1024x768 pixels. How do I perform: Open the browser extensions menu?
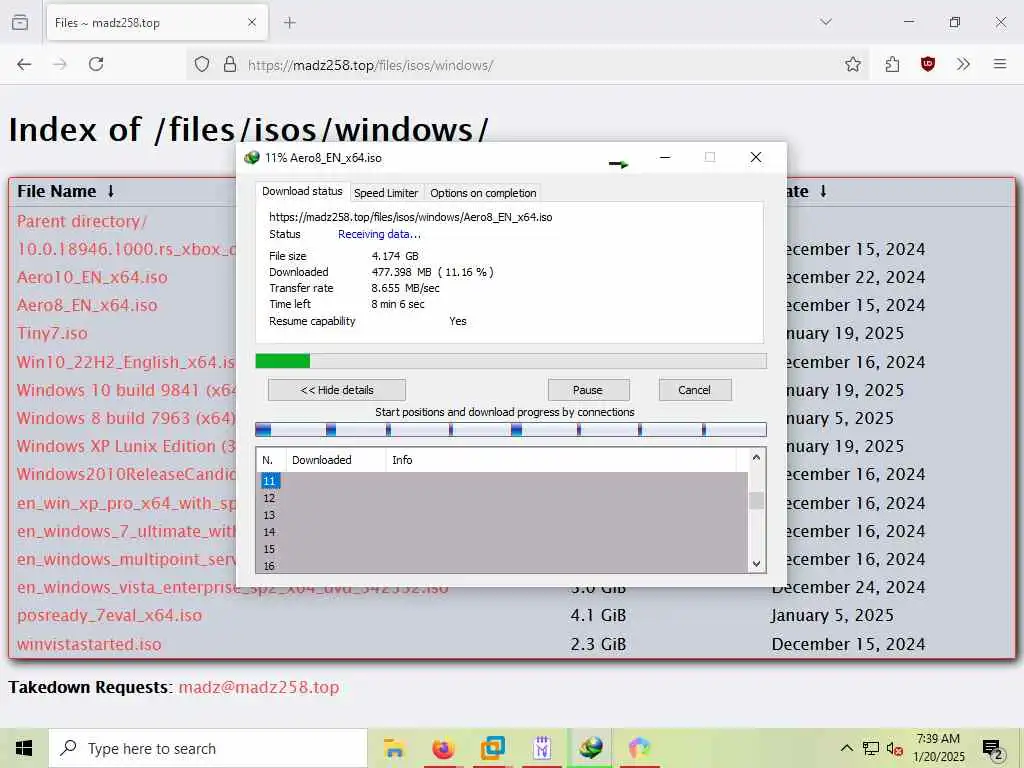point(892,64)
